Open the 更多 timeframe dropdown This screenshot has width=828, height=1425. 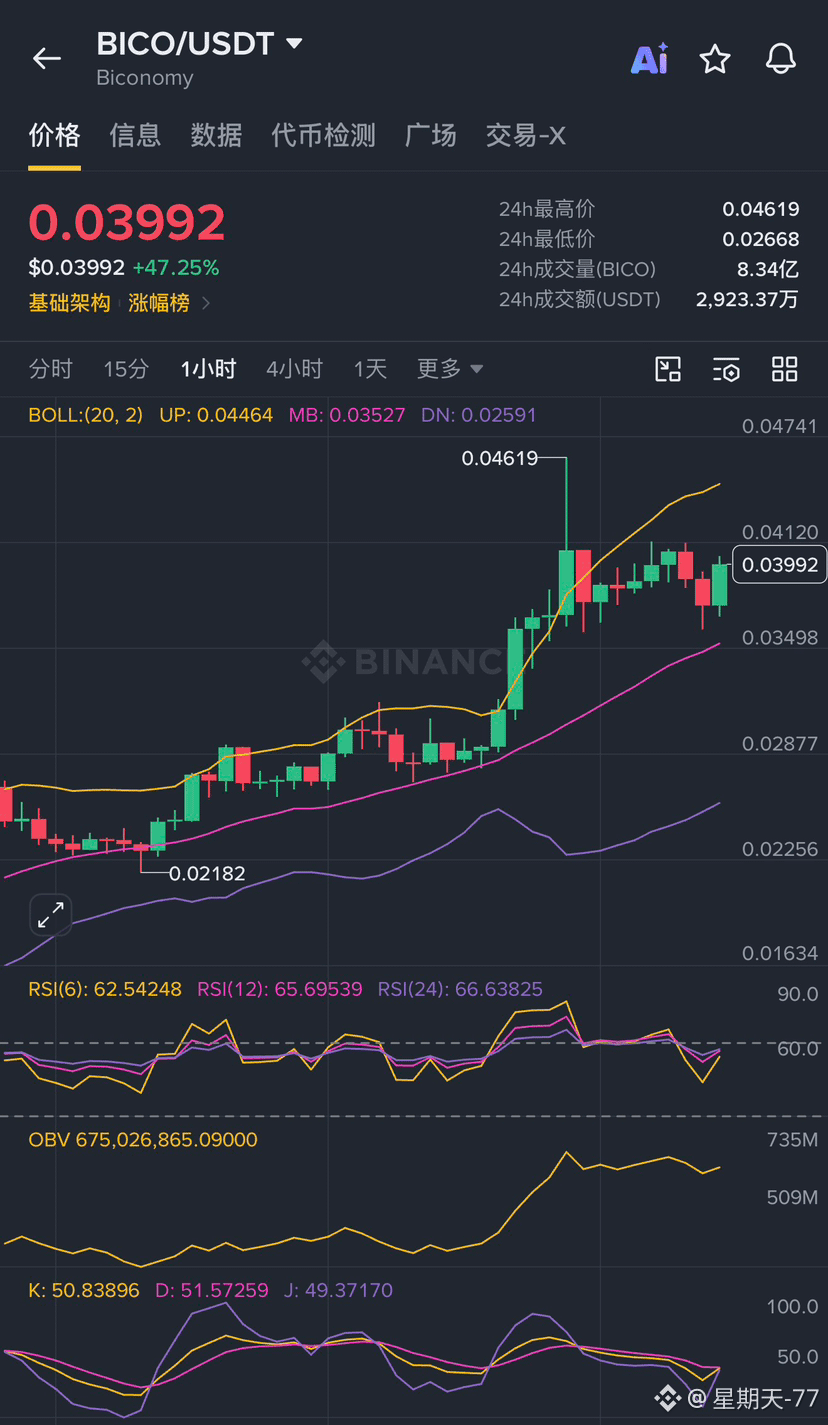pos(450,369)
